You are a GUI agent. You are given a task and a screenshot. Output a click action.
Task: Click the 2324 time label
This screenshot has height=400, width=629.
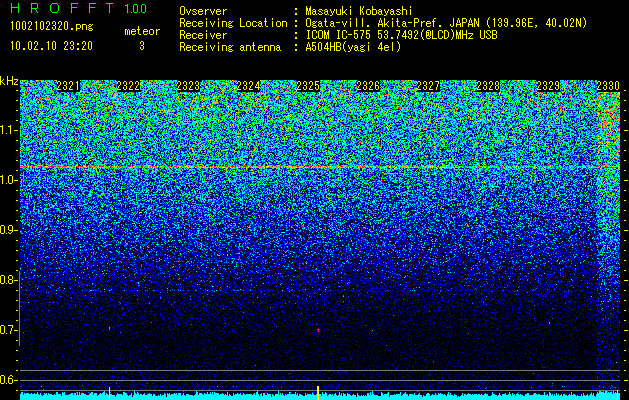pyautogui.click(x=248, y=86)
